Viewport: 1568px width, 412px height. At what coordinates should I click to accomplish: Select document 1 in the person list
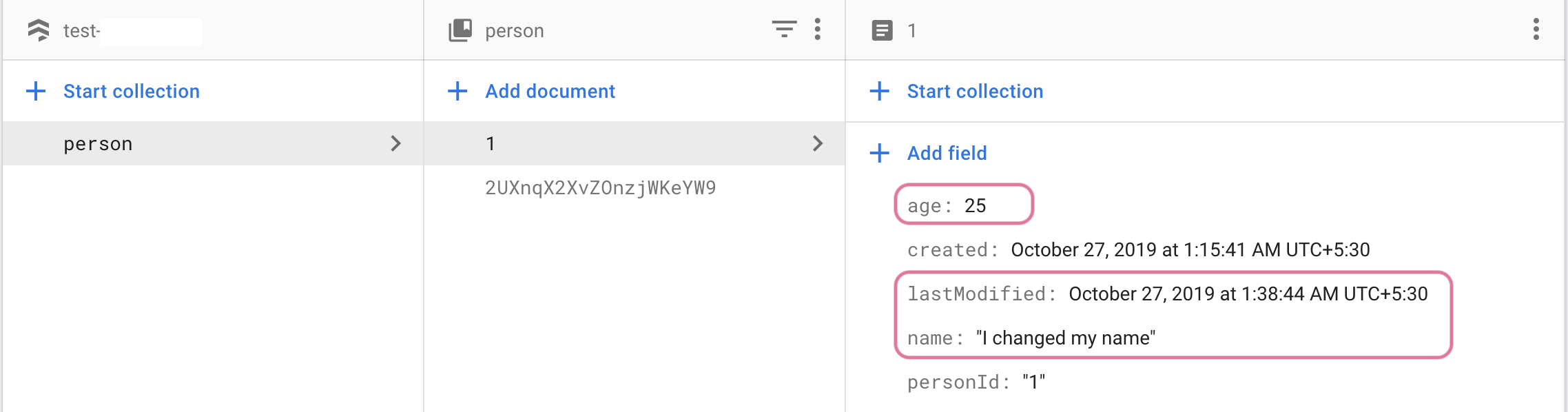(x=491, y=143)
